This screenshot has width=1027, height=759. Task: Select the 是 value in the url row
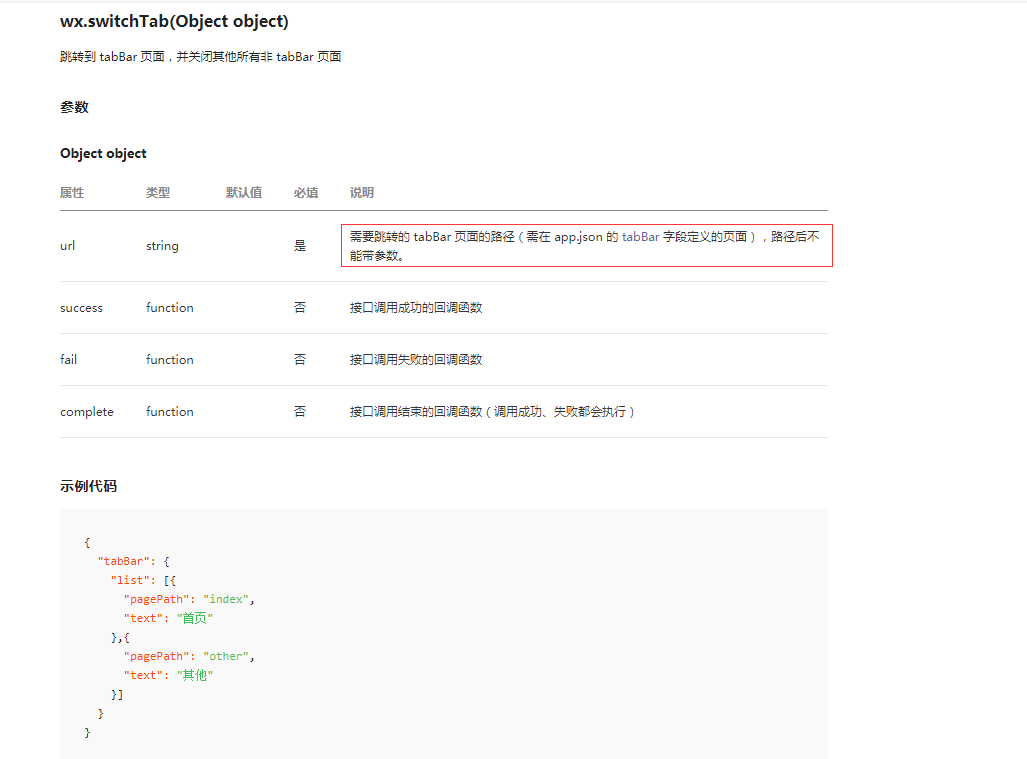[x=299, y=245]
